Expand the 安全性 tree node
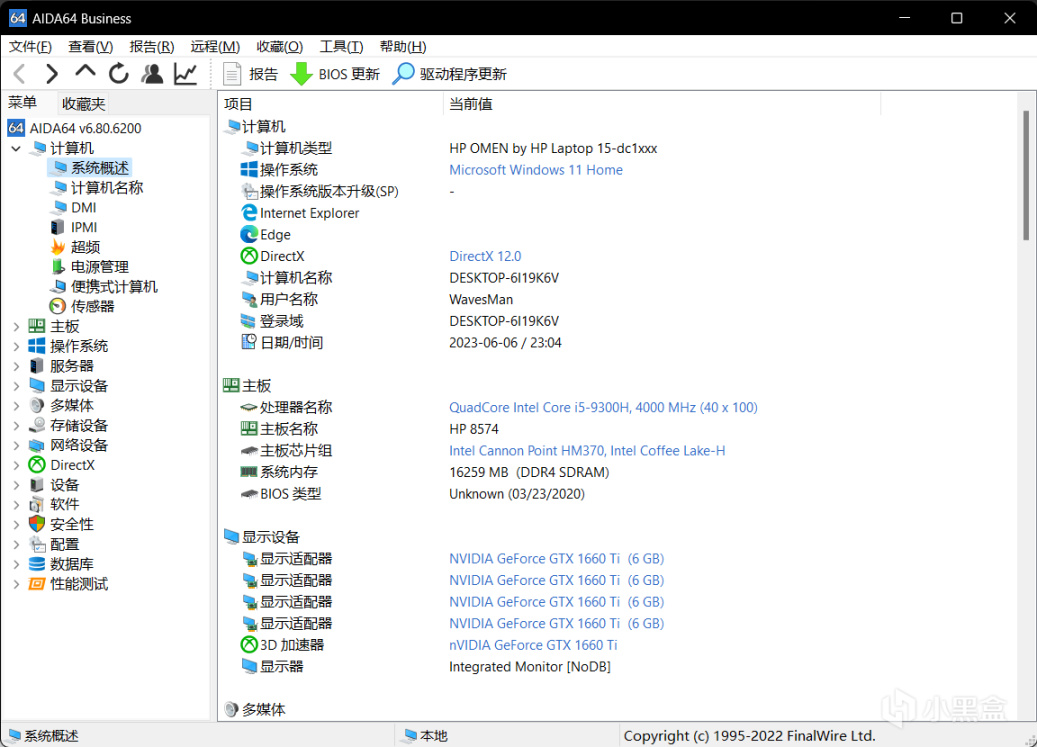 [x=16, y=525]
